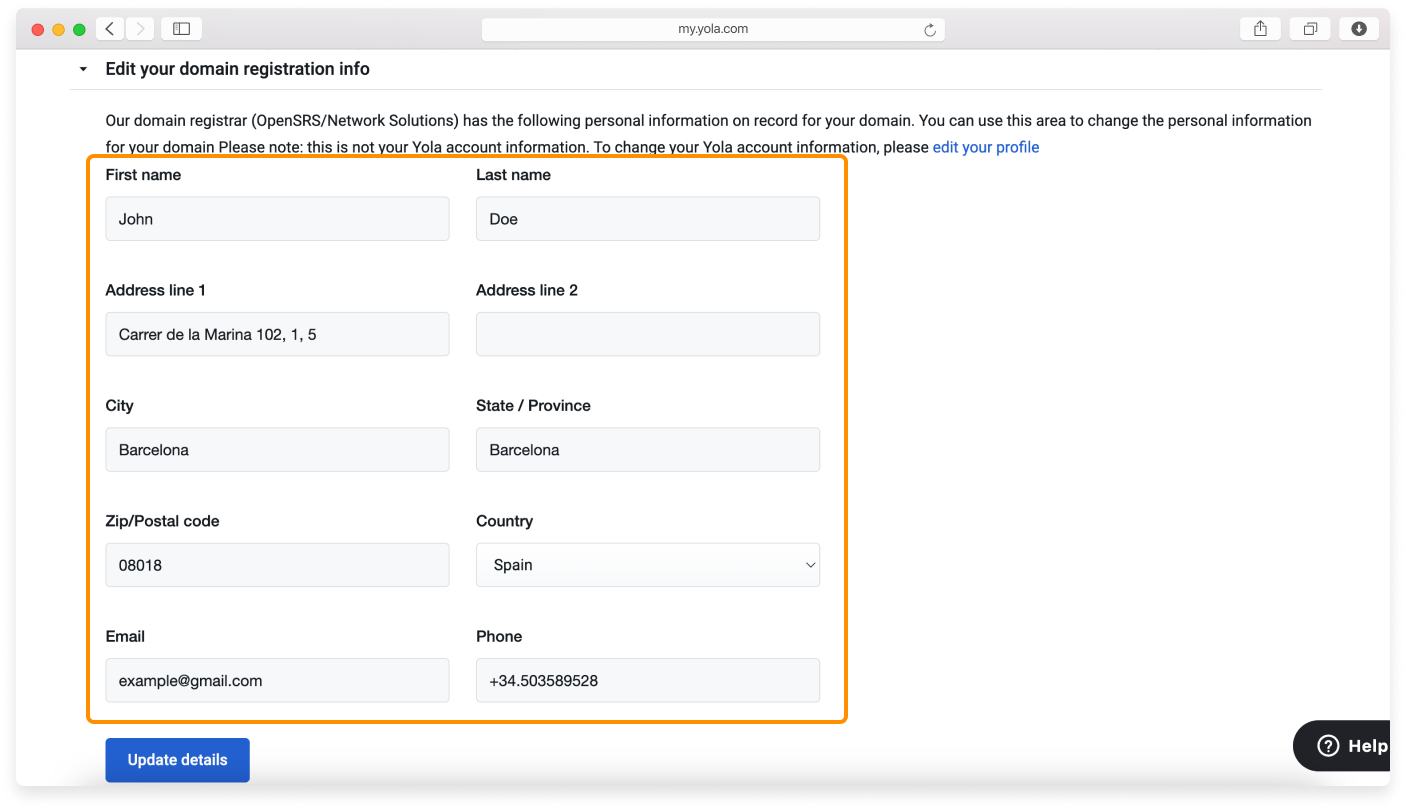The image size is (1406, 810).
Task: Focus the Address line 1 field
Action: [x=277, y=334]
